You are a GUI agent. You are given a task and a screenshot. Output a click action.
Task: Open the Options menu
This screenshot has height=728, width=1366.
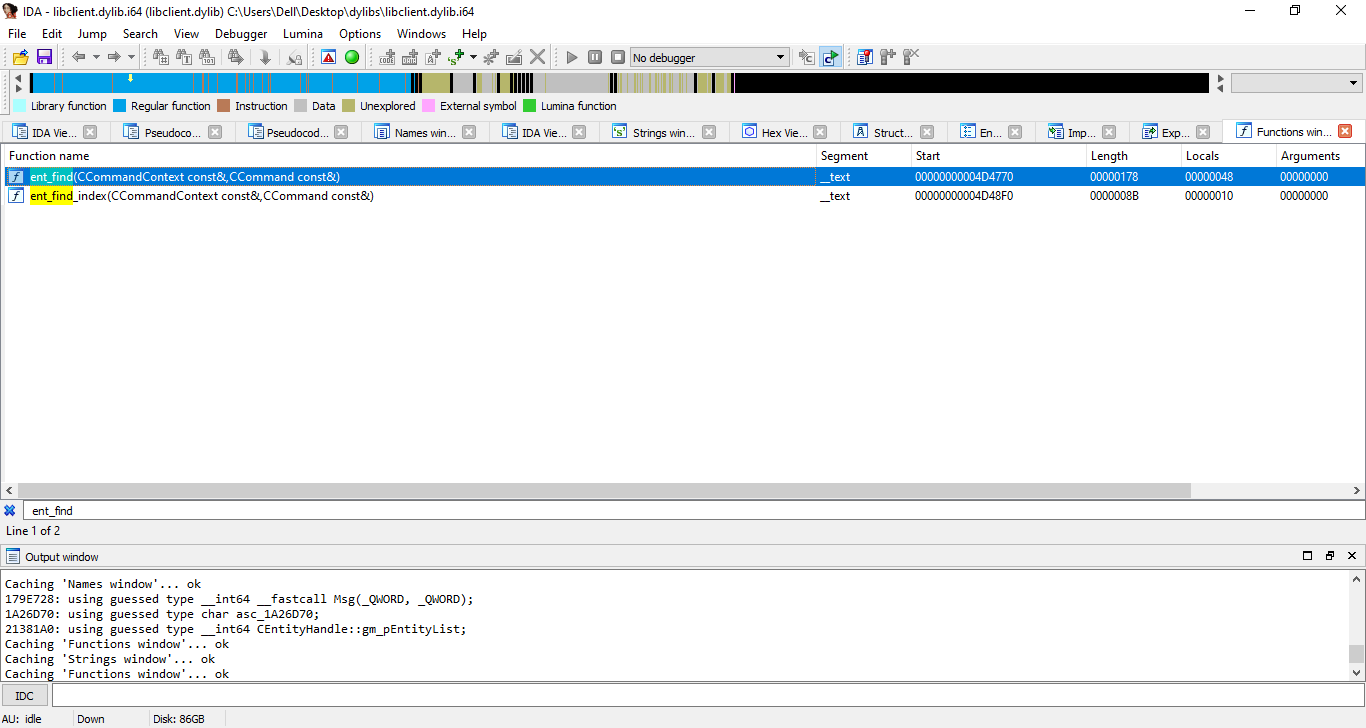(360, 33)
